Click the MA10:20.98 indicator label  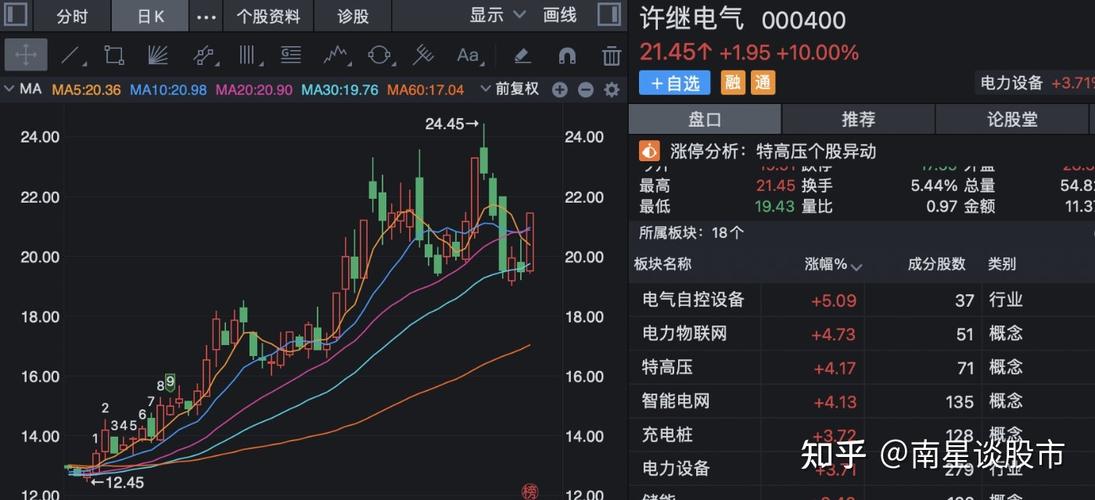click(x=168, y=90)
